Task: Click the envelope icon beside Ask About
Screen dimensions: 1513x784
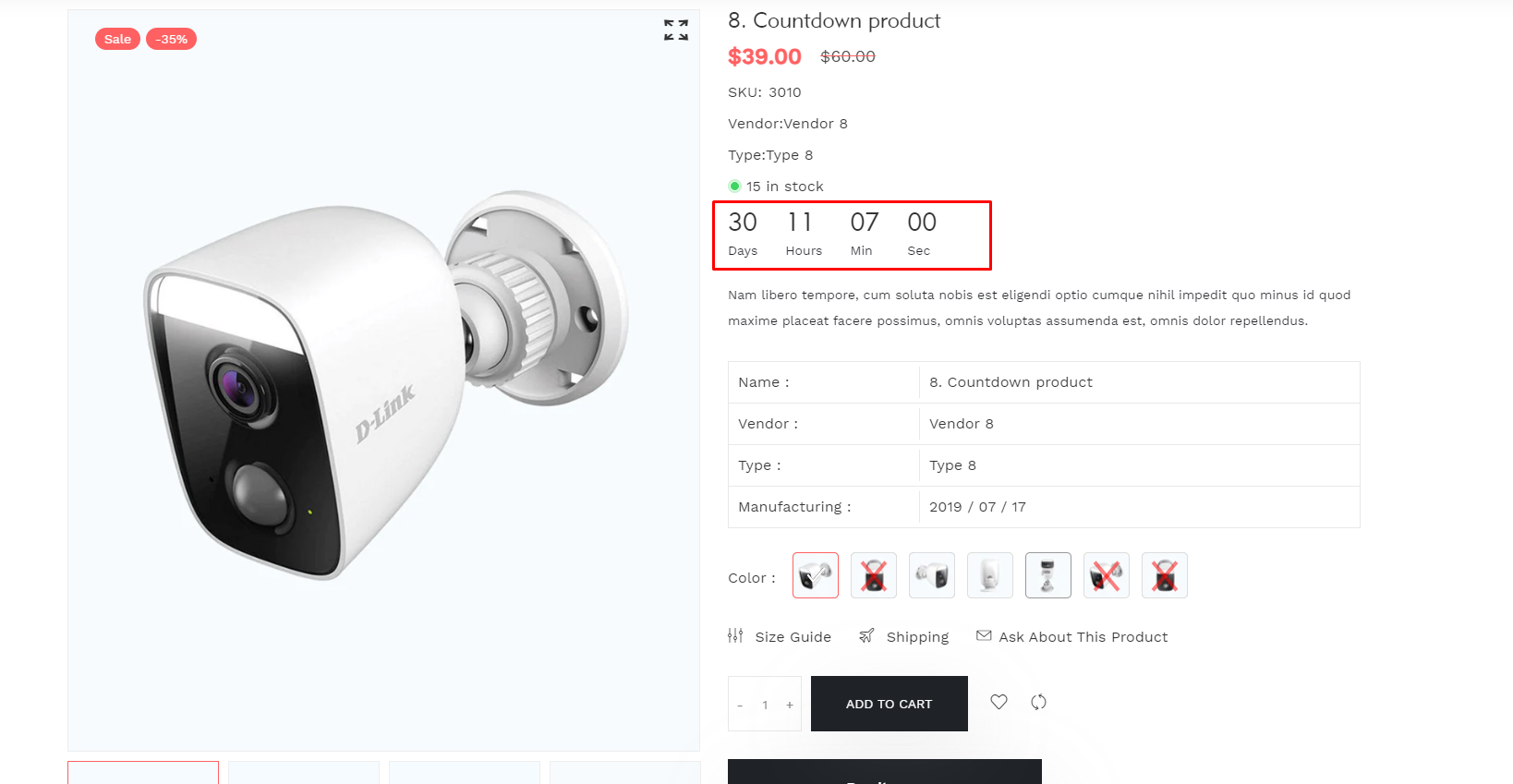Action: tap(984, 635)
